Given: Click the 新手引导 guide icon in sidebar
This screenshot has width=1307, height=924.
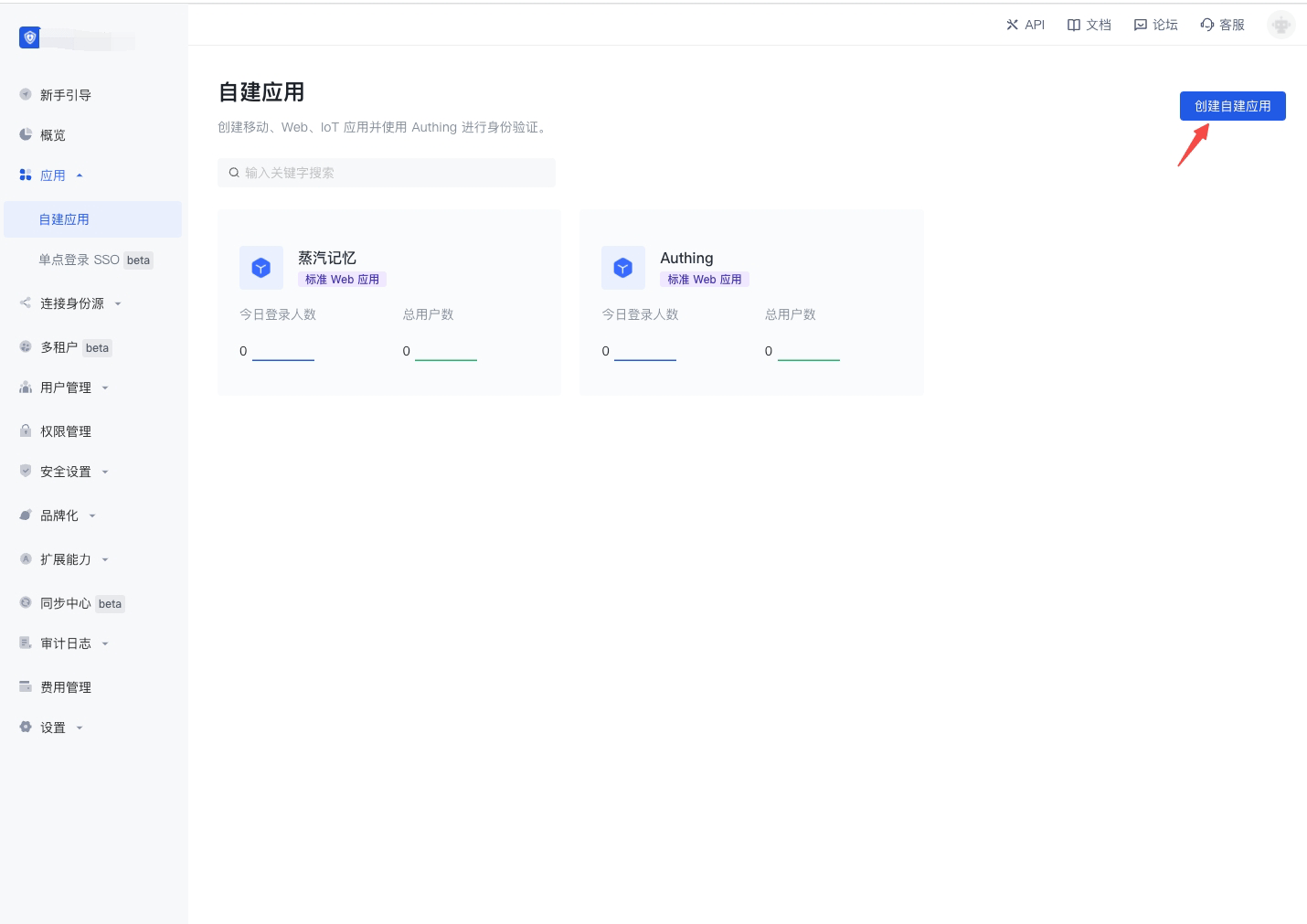Looking at the screenshot, I should (x=26, y=94).
